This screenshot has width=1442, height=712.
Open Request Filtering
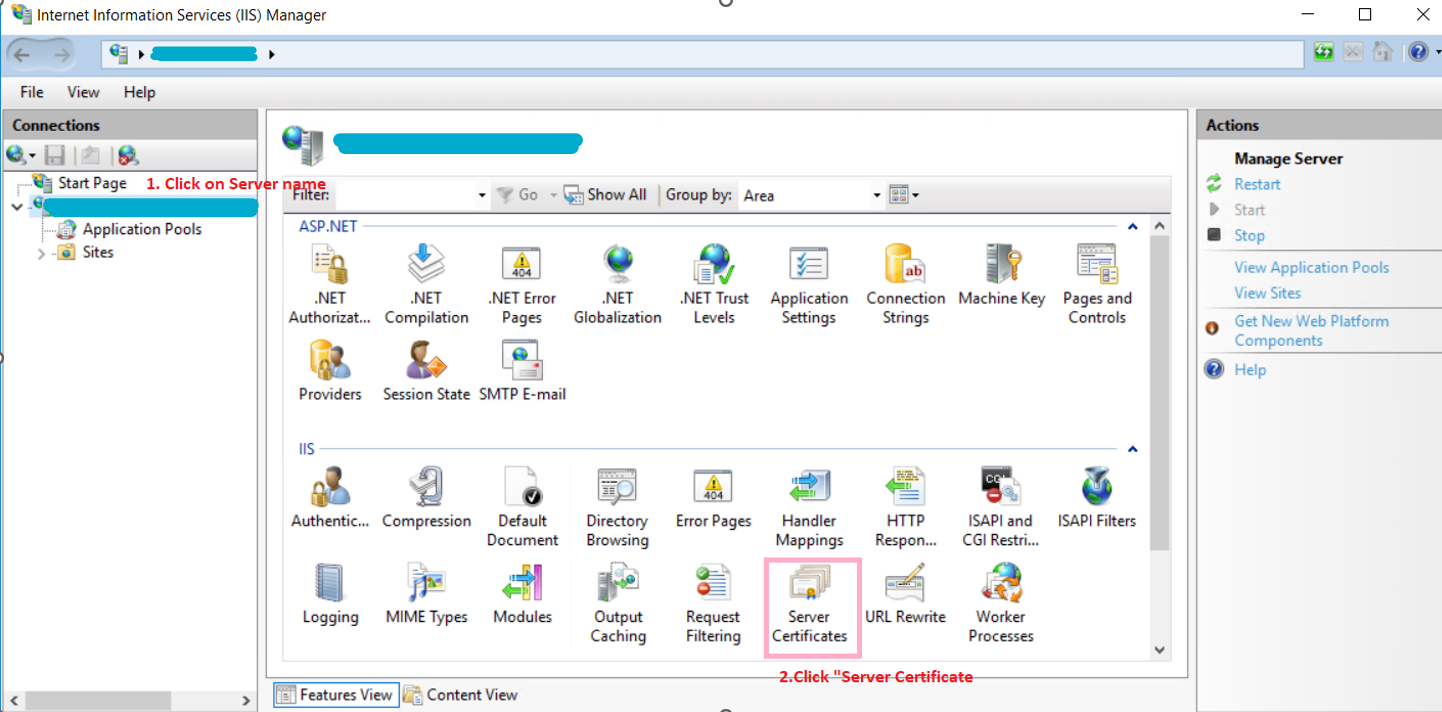(712, 598)
